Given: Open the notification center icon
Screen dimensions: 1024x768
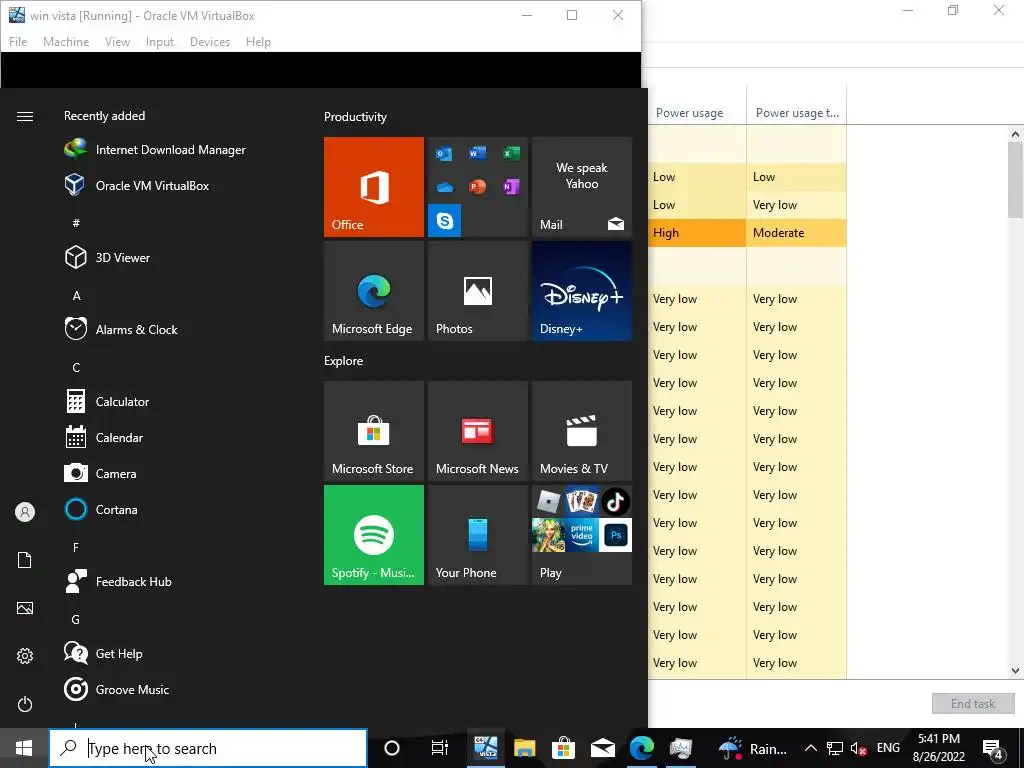Looking at the screenshot, I should [993, 748].
